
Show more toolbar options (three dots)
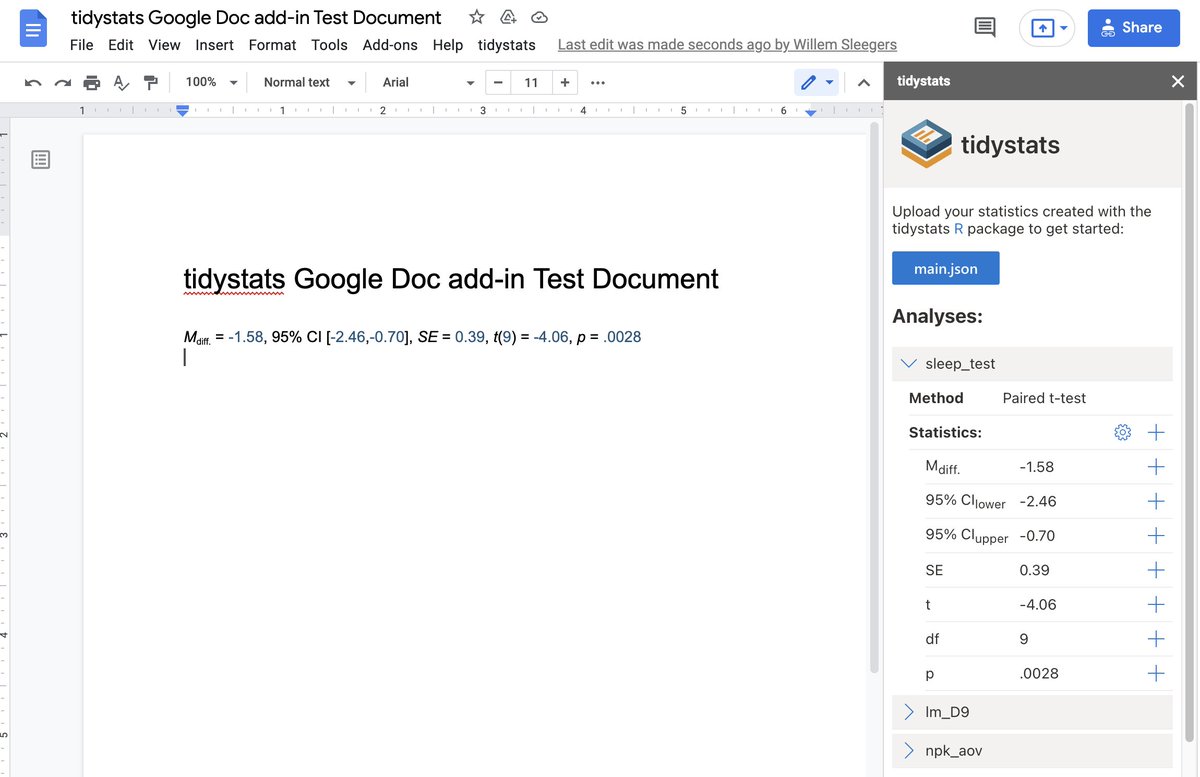tap(598, 82)
